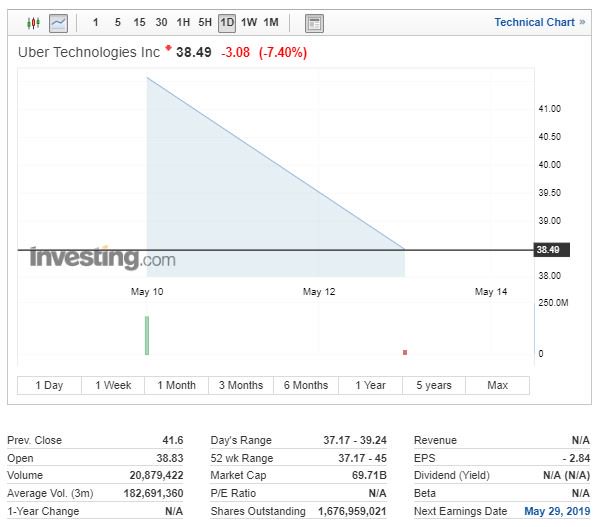The image size is (602, 527).
Task: Click the Revenue label
Action: click(435, 440)
